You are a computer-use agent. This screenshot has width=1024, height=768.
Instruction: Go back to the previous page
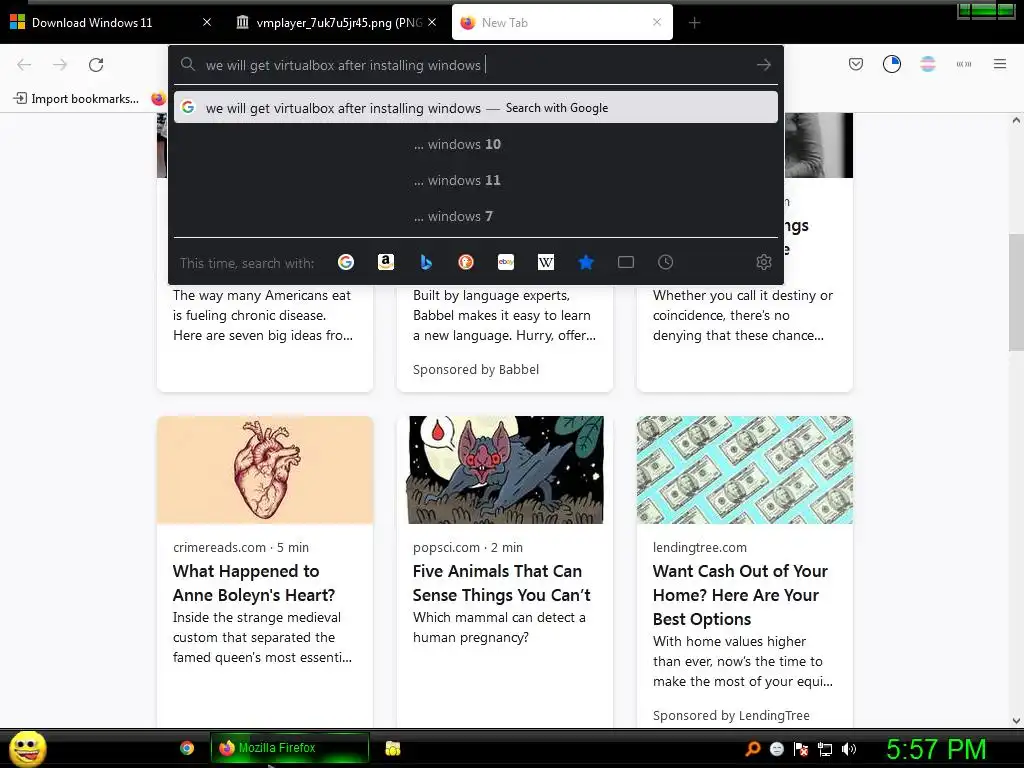[24, 65]
